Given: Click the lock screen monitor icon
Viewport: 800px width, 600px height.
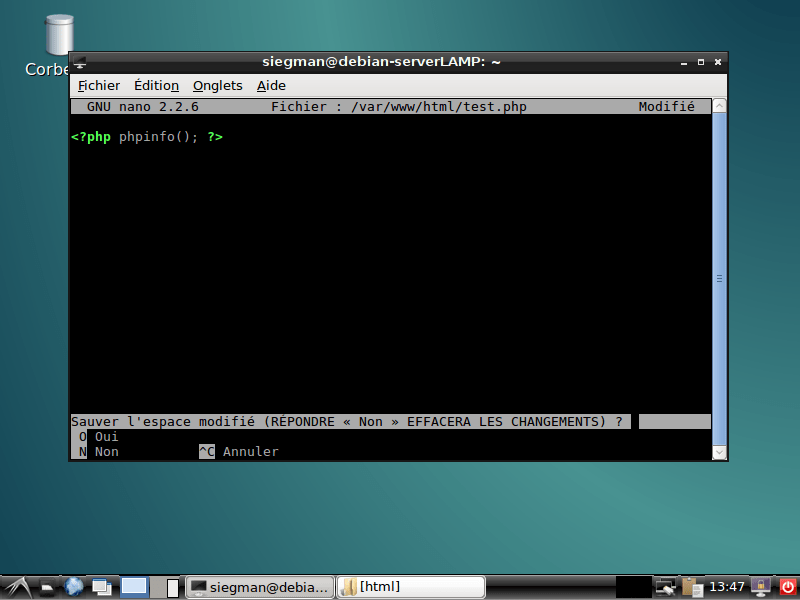Looking at the screenshot, I should pyautogui.click(x=761, y=586).
